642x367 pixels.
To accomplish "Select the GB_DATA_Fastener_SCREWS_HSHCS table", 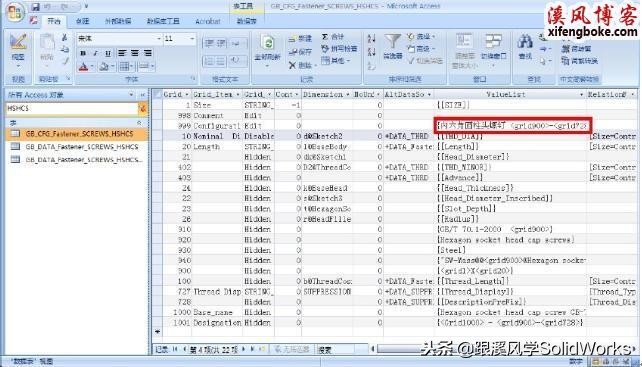I will pyautogui.click(x=76, y=147).
